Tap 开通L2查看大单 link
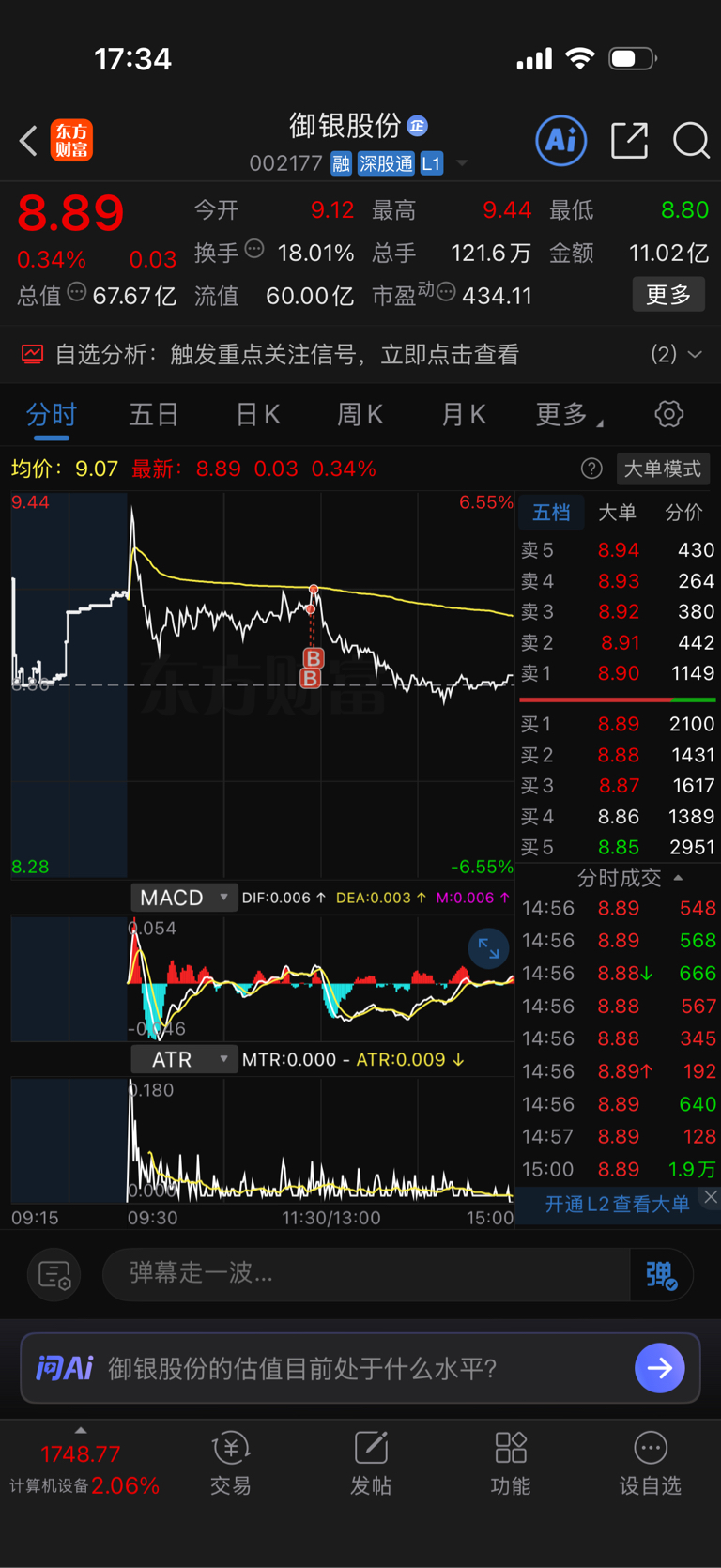 click(x=617, y=1204)
